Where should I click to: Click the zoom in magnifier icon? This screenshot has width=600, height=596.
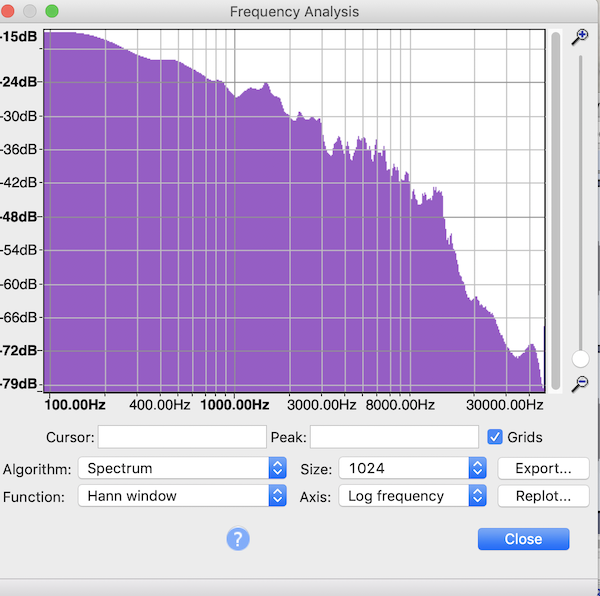579,37
